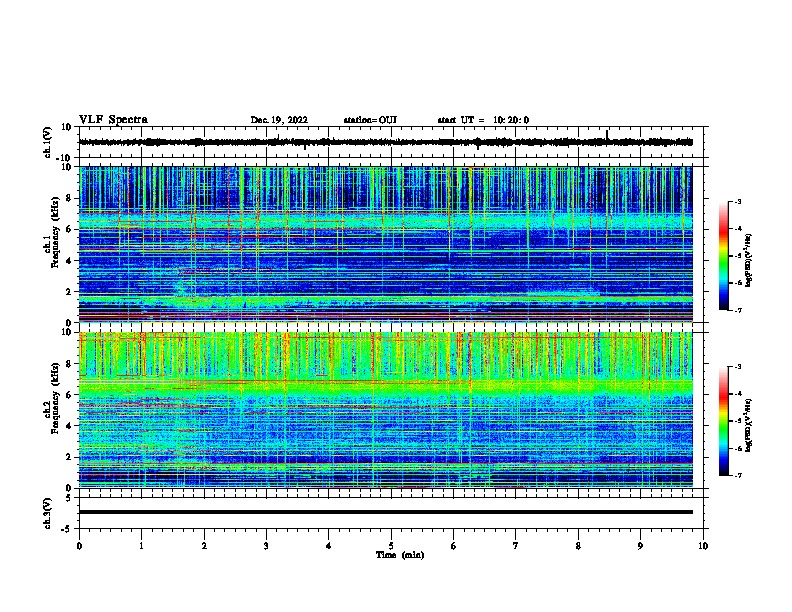This screenshot has height=612, width=792.
Task: Click the station=OUJ label
Action: point(370,120)
